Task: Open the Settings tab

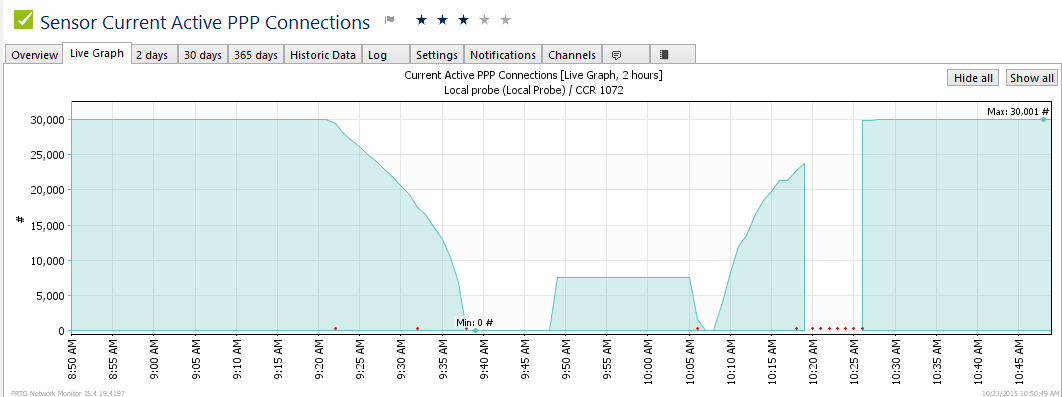Action: click(x=437, y=55)
